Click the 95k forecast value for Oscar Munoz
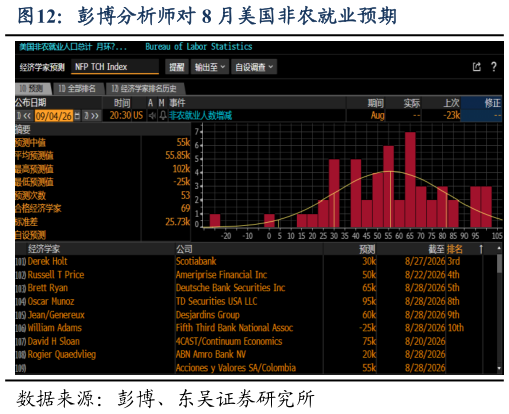 tap(369, 301)
